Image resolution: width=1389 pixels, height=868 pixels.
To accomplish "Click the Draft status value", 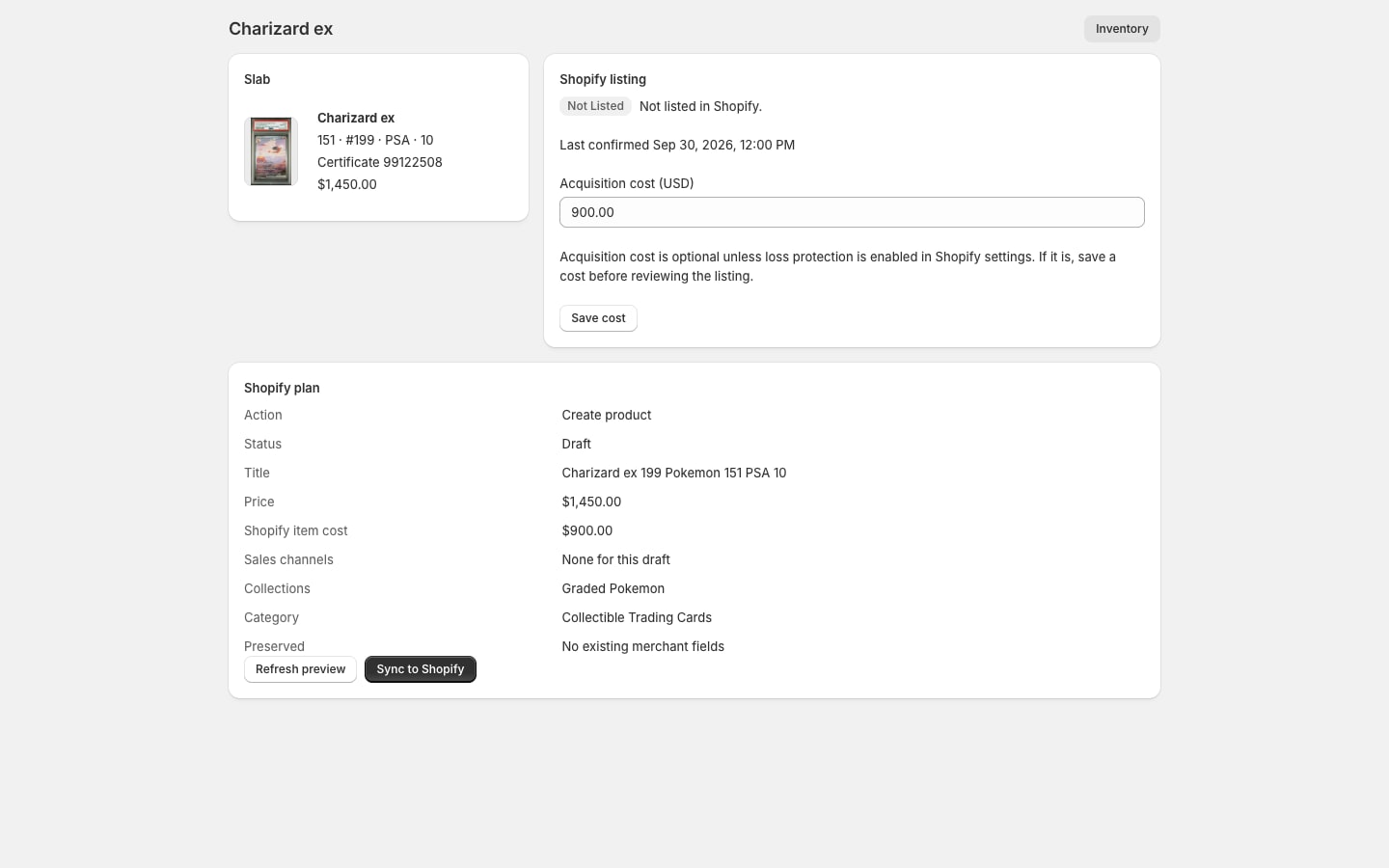I will pos(577,444).
